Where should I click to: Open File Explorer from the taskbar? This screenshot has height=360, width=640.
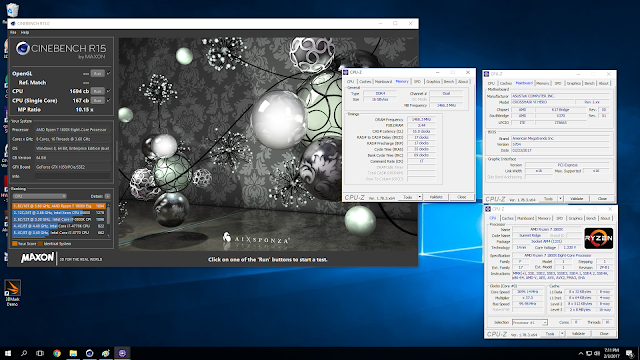pos(73,353)
